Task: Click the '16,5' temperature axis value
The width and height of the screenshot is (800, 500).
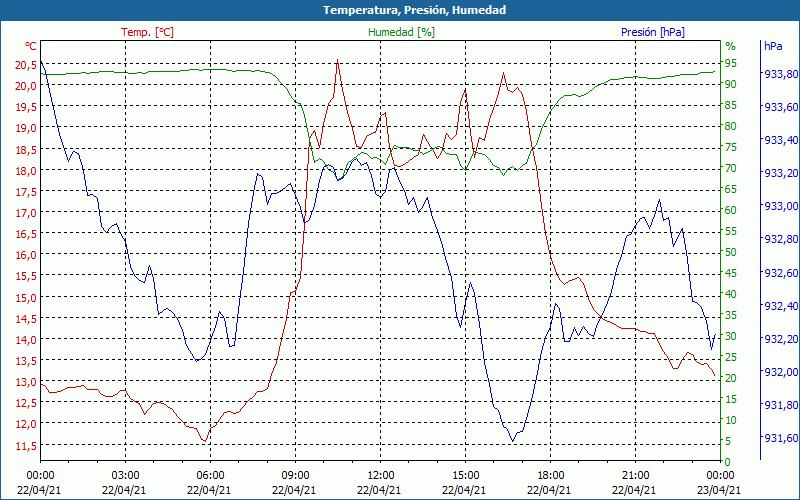Action: pyautogui.click(x=27, y=234)
